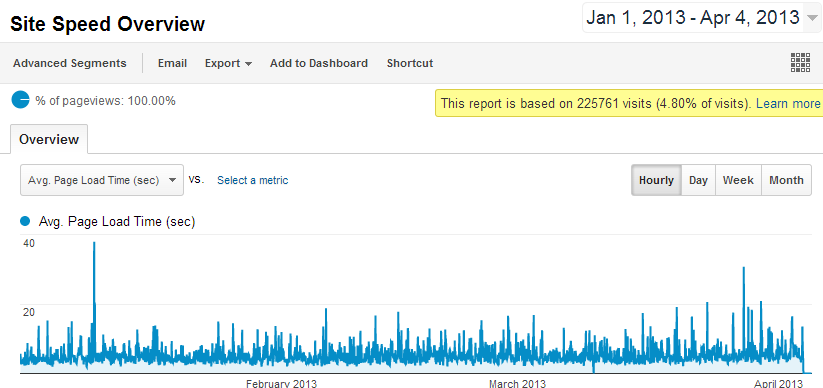Click the 40 y-axis label
The height and width of the screenshot is (388, 823).
(28, 243)
